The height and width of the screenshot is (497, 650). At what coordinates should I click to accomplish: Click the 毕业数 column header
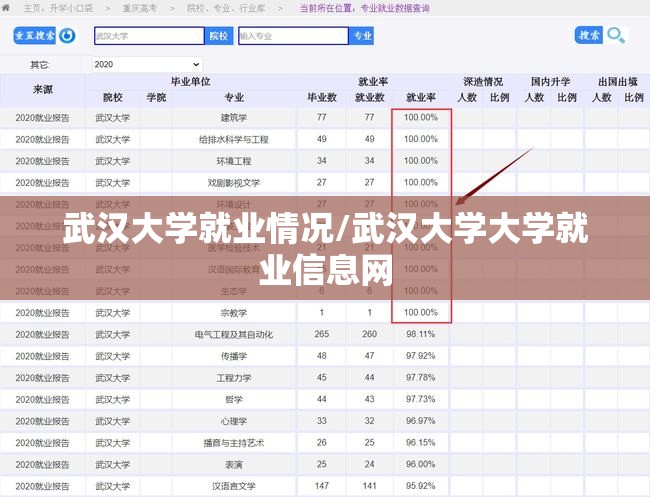pyautogui.click(x=322, y=98)
